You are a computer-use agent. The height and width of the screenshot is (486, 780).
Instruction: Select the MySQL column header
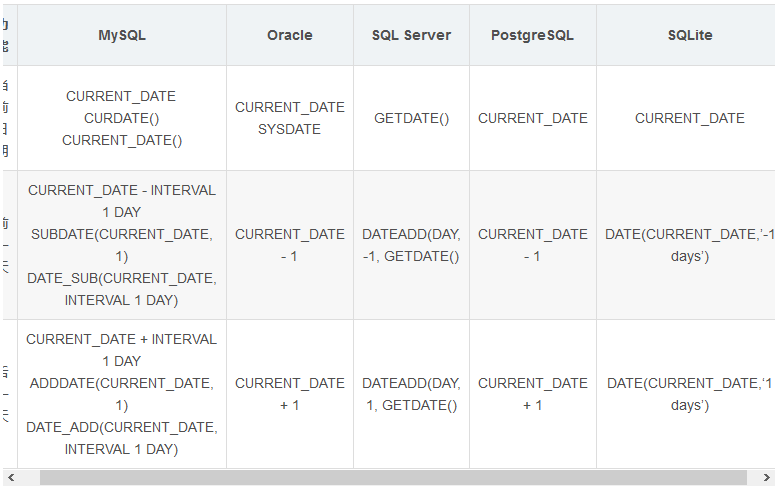point(122,35)
